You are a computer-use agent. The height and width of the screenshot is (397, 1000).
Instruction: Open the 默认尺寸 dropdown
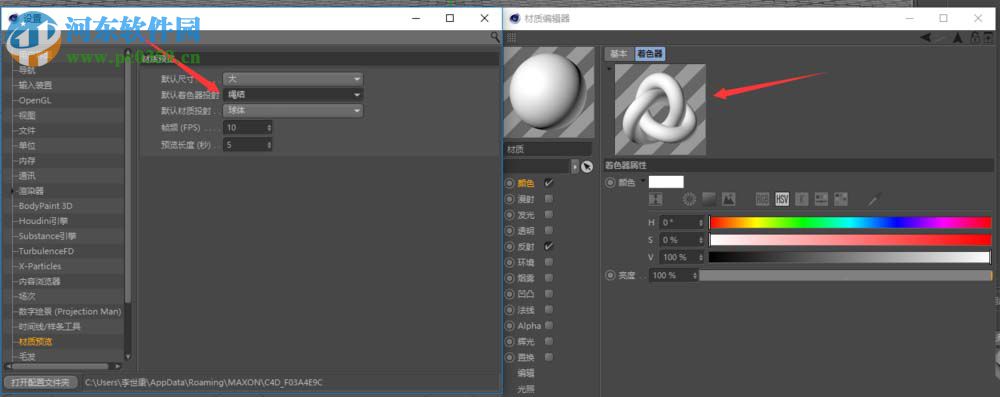(x=293, y=79)
